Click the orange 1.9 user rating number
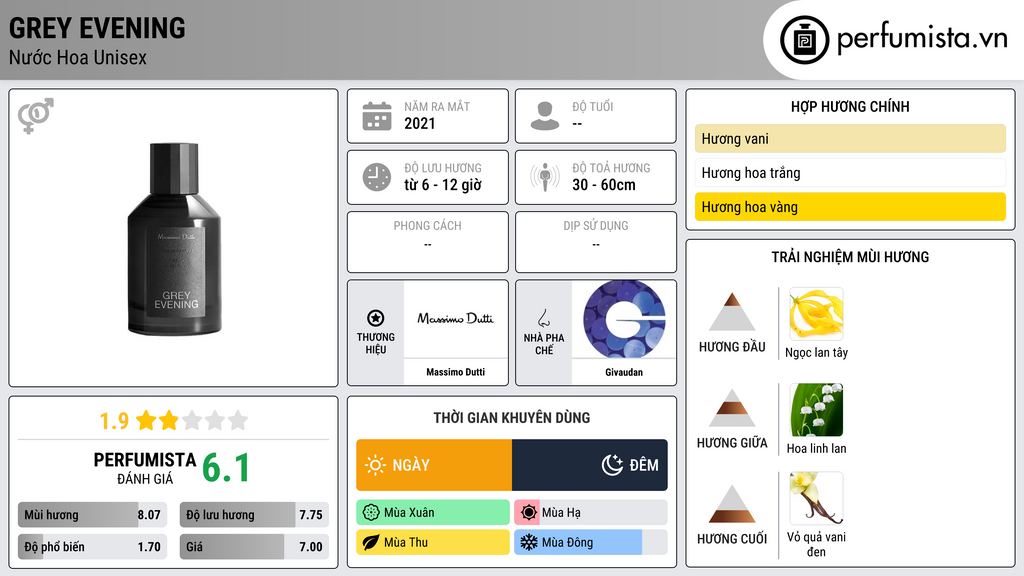The width and height of the screenshot is (1024, 576). [x=114, y=421]
